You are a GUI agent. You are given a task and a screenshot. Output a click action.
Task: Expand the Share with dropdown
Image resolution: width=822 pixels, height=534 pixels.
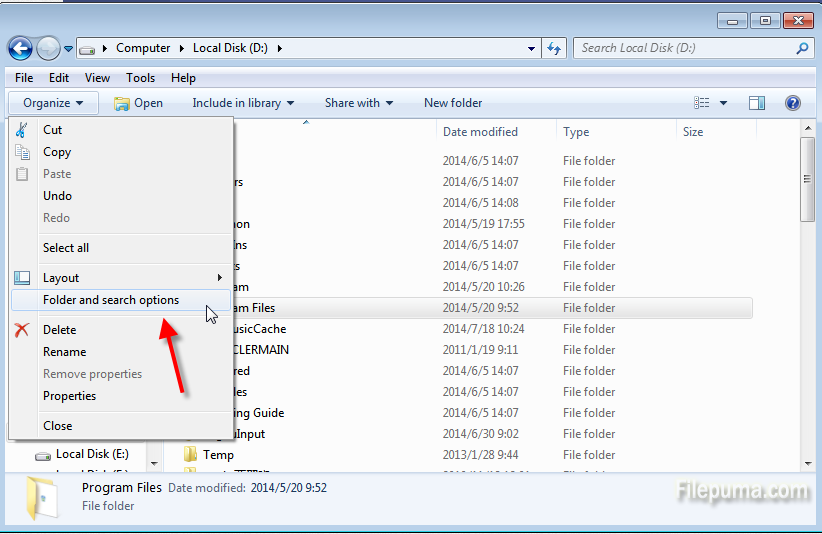pyautogui.click(x=358, y=103)
